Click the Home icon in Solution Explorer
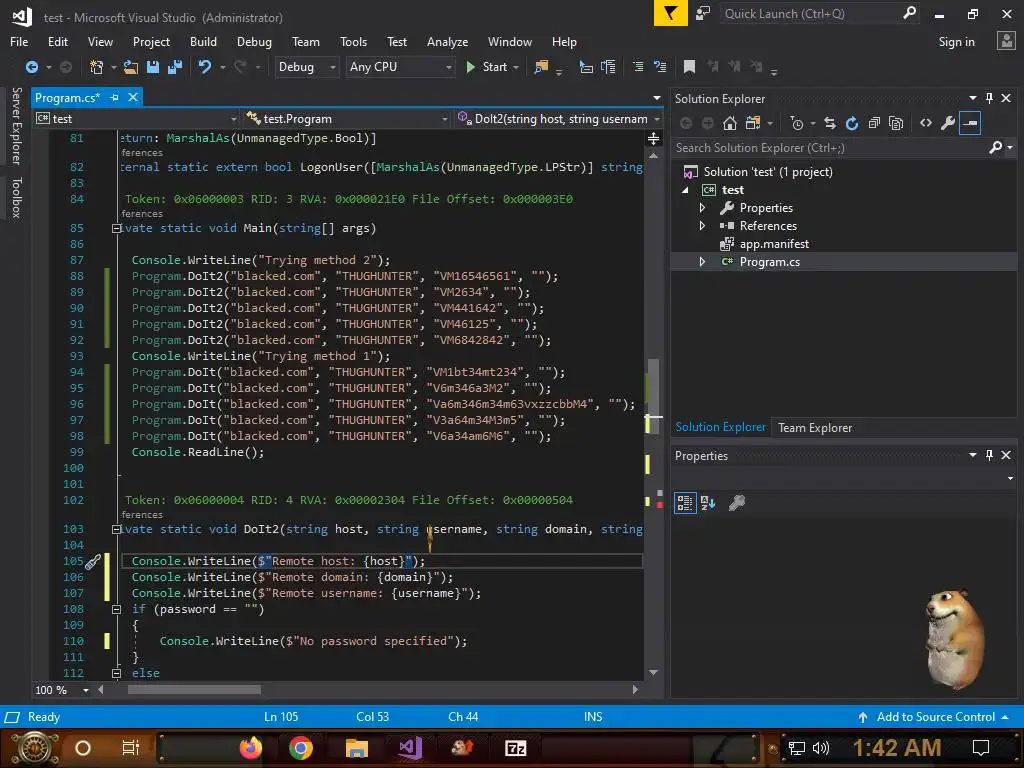This screenshot has width=1024, height=768. tap(729, 123)
